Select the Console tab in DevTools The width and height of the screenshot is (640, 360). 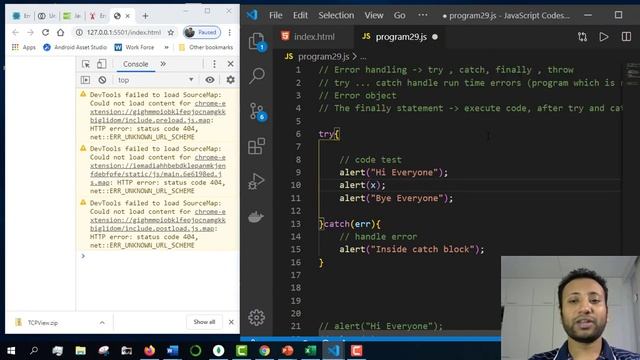tap(136, 64)
